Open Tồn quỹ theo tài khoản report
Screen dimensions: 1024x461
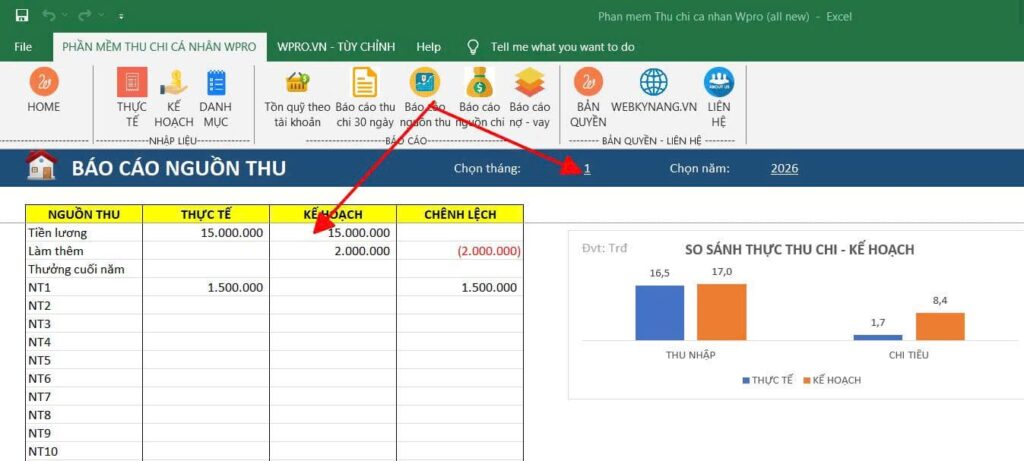[x=297, y=83]
